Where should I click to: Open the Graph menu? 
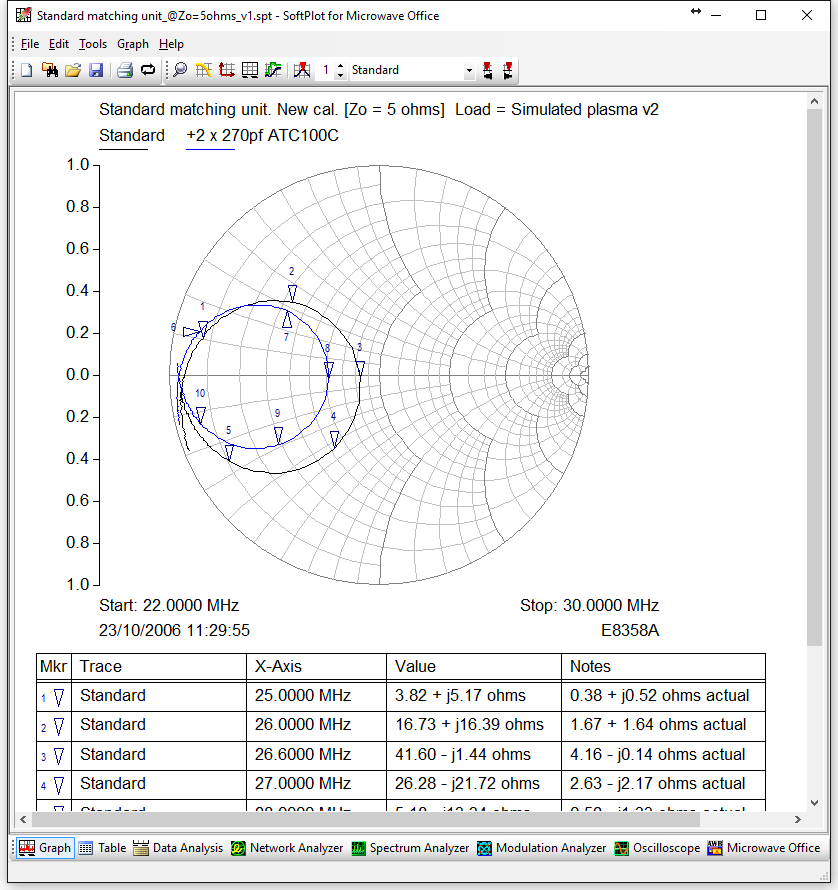[x=133, y=44]
